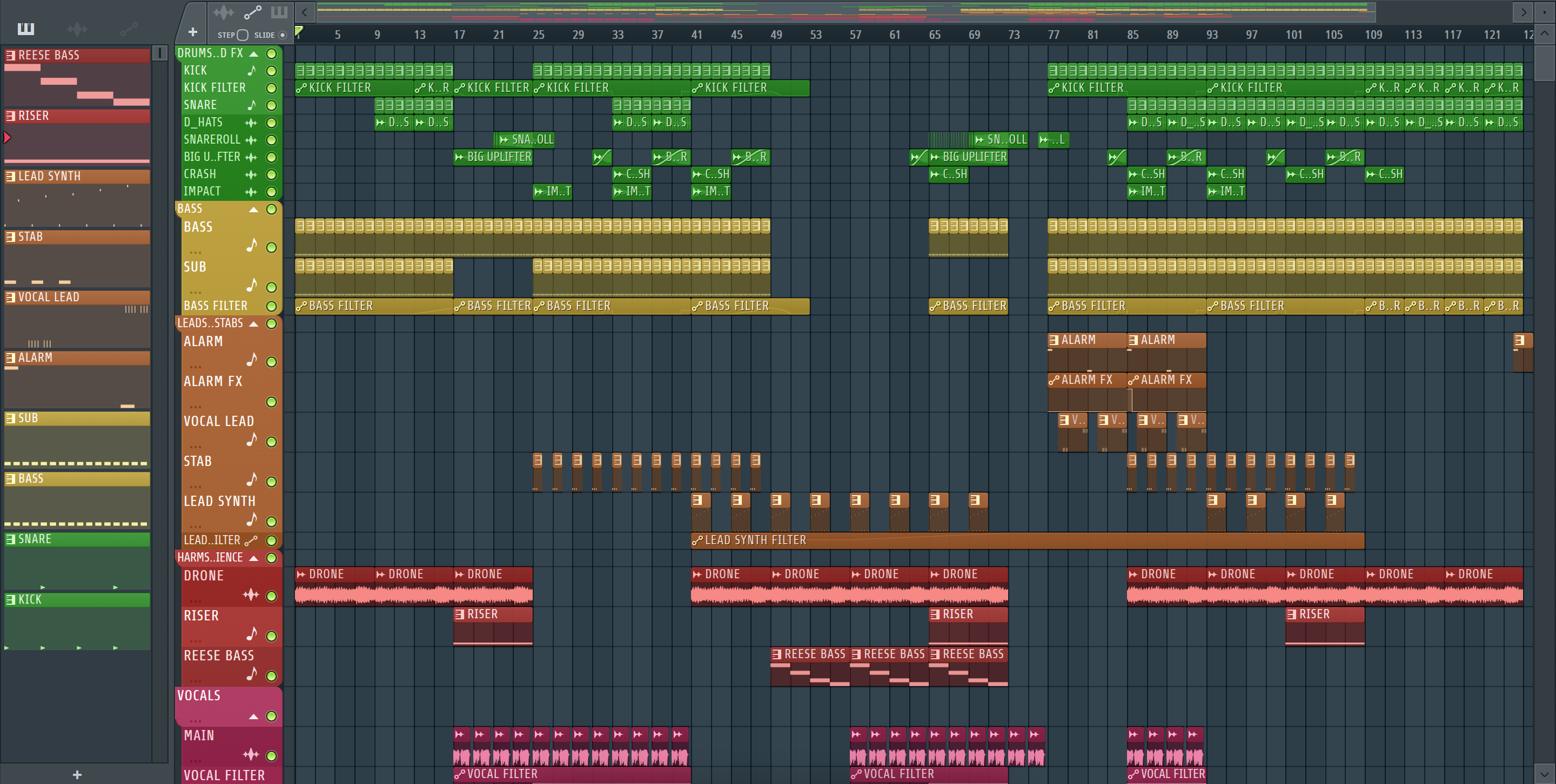Collapse the LEADS..STABS track group

click(254, 324)
